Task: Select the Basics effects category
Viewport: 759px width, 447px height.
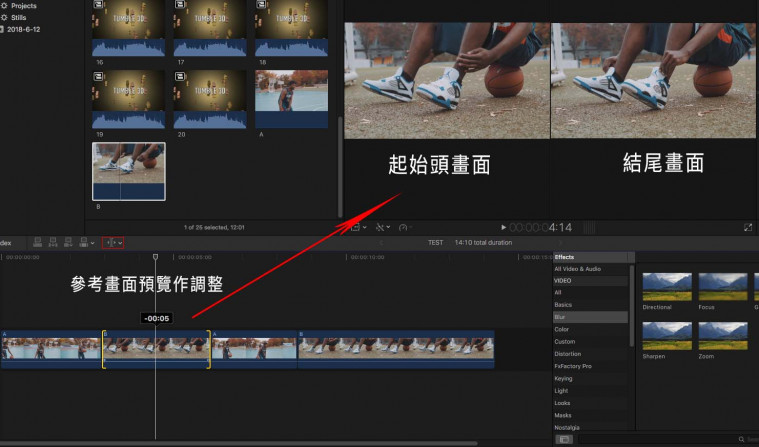Action: [563, 305]
